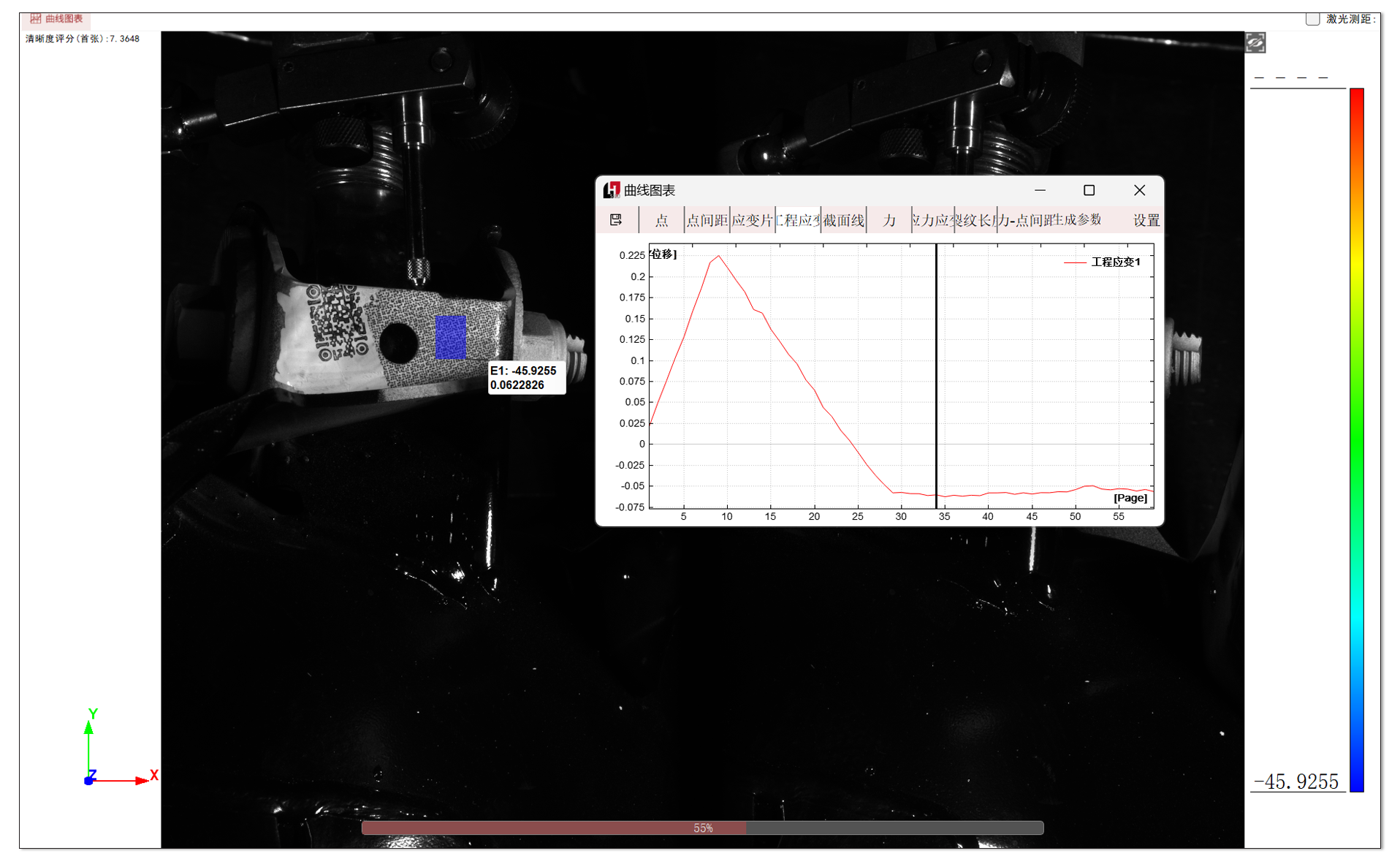
Task: Click the app logo in 曲线图表 title bar
Action: (x=611, y=190)
